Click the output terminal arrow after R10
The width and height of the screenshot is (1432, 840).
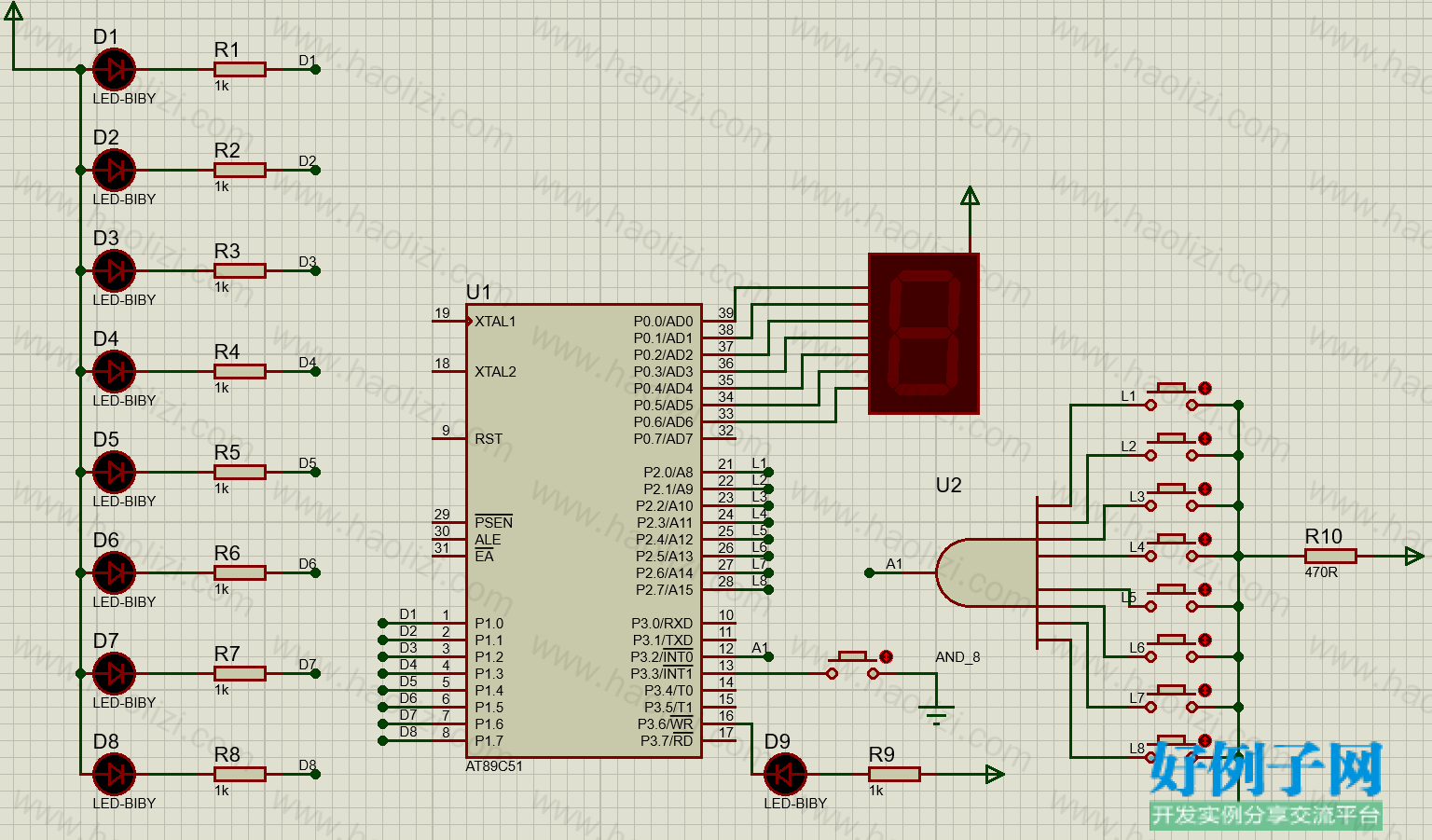point(1415,556)
